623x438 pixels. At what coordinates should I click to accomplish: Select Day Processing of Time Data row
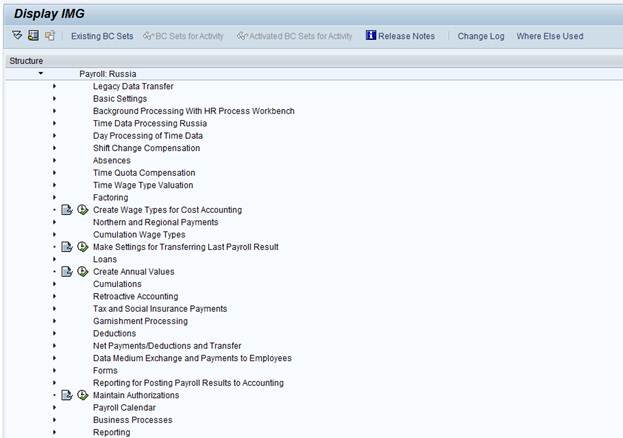coord(148,136)
